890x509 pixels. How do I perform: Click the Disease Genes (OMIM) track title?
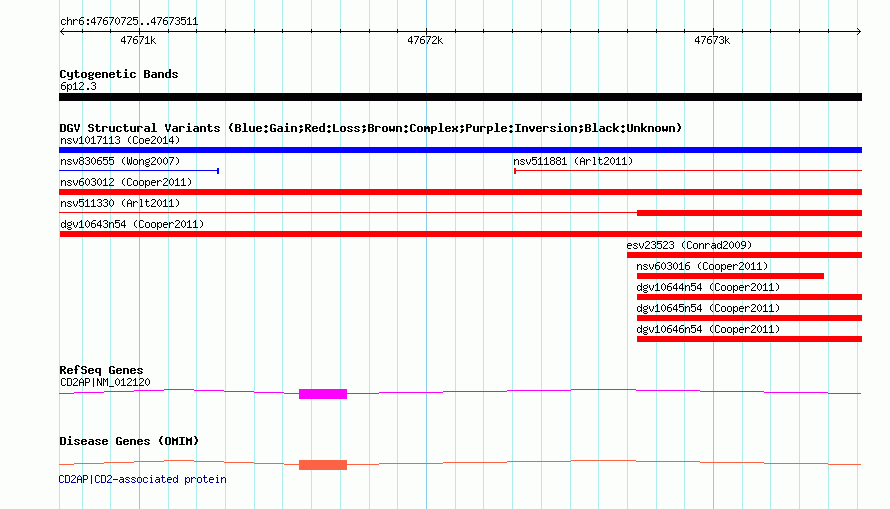click(129, 441)
